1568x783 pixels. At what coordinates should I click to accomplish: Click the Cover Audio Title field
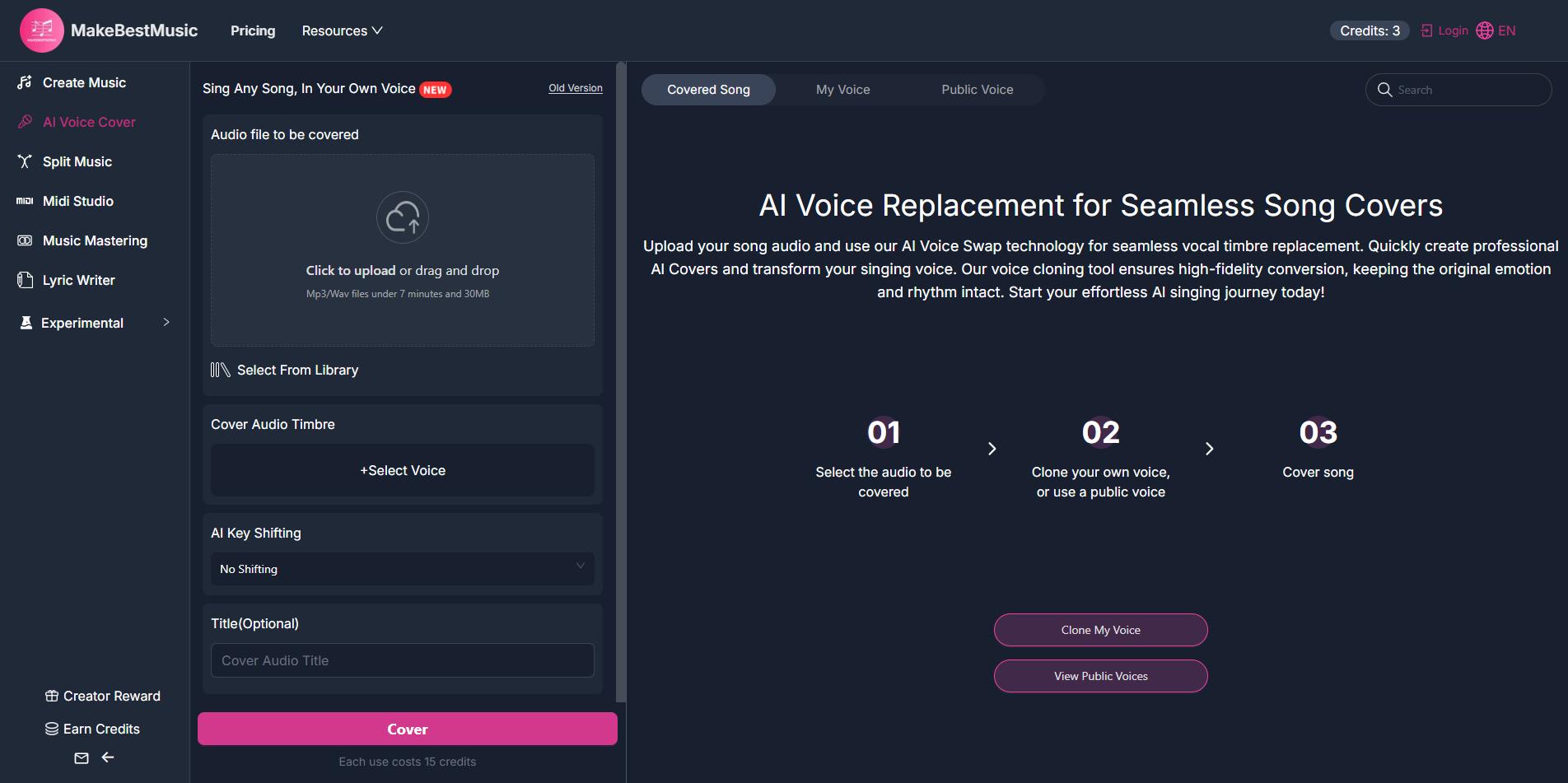coord(402,660)
